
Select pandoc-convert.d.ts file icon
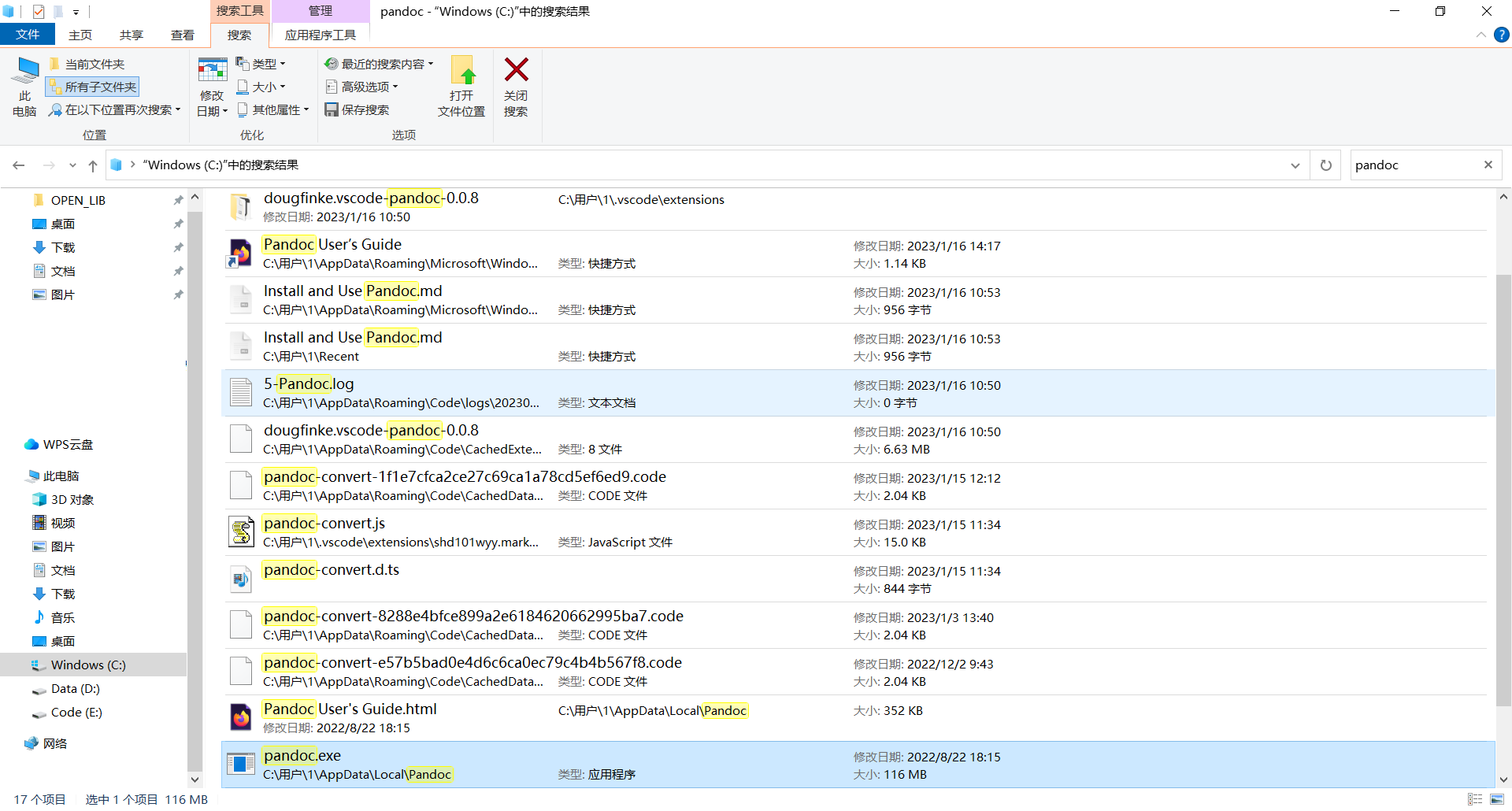240,579
